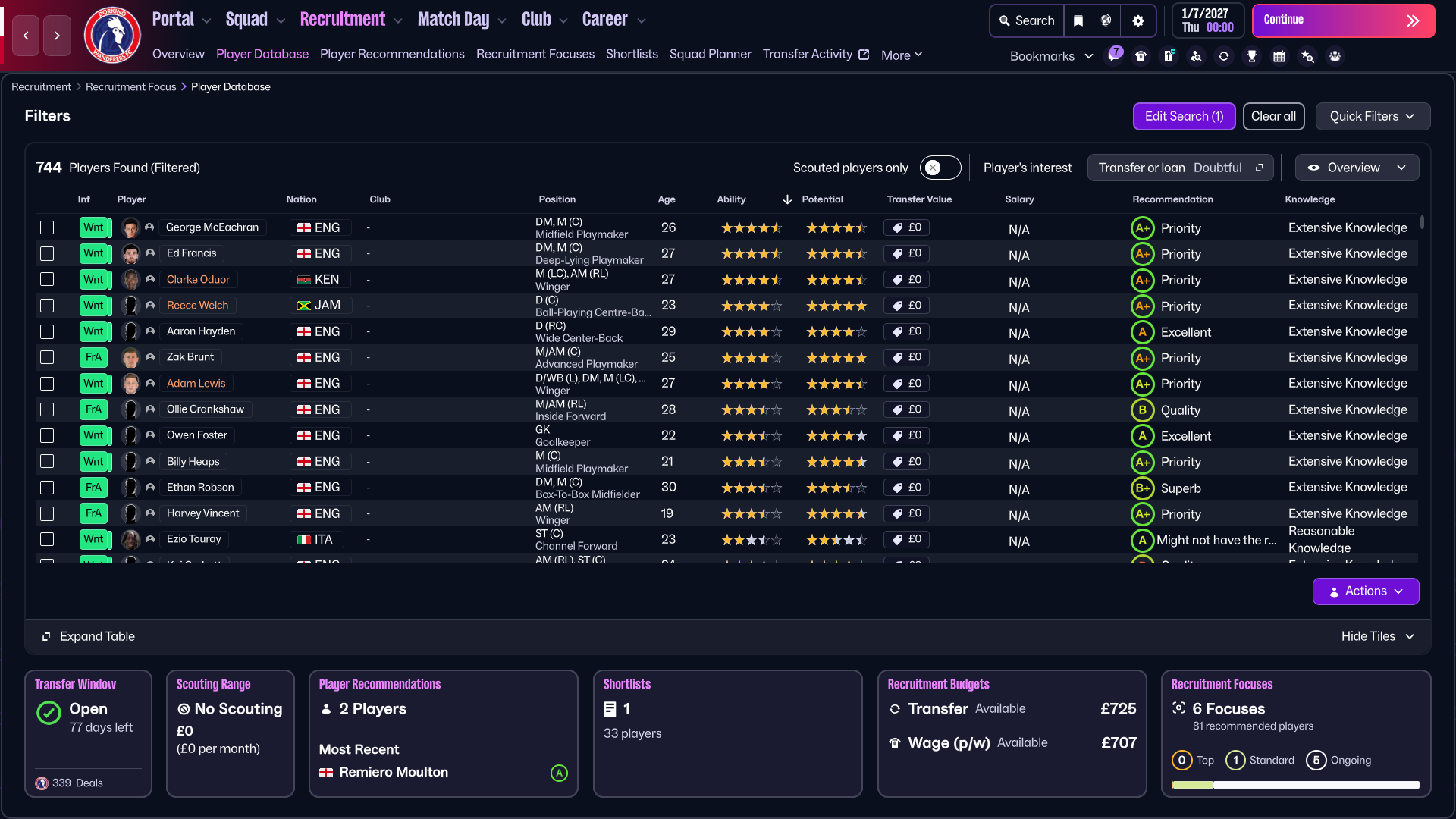Click the date and time display
Viewport: 1456px width, 819px height.
pyautogui.click(x=1207, y=20)
